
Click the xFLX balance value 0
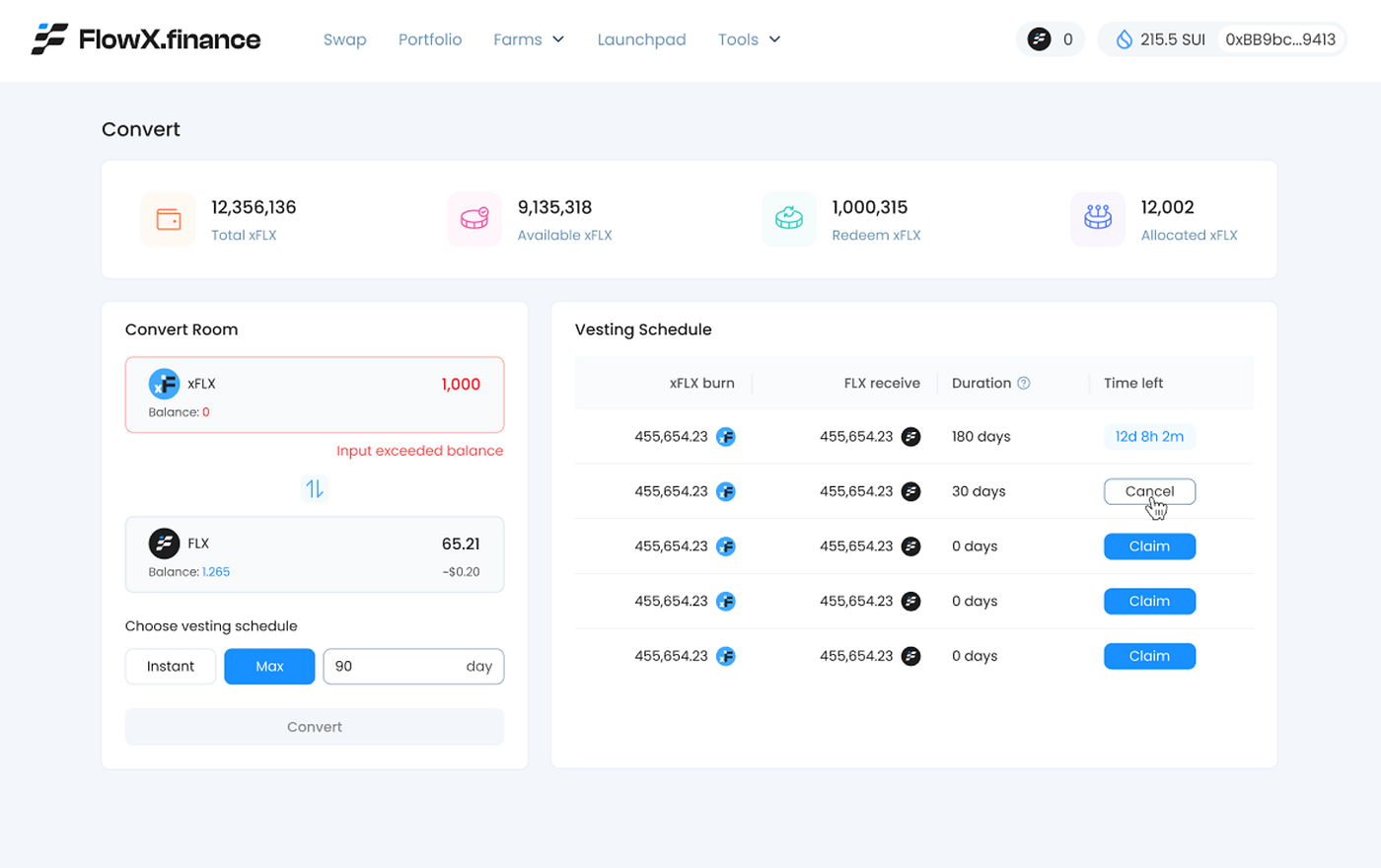tap(206, 412)
